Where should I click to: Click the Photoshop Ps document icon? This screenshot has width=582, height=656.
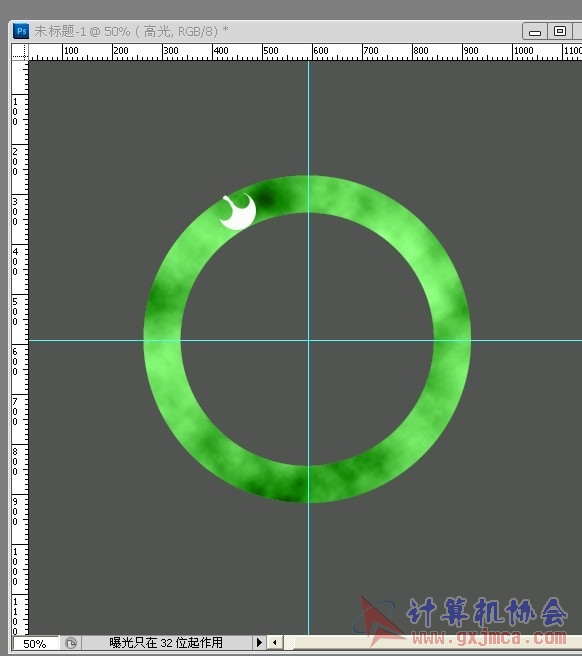(21, 31)
